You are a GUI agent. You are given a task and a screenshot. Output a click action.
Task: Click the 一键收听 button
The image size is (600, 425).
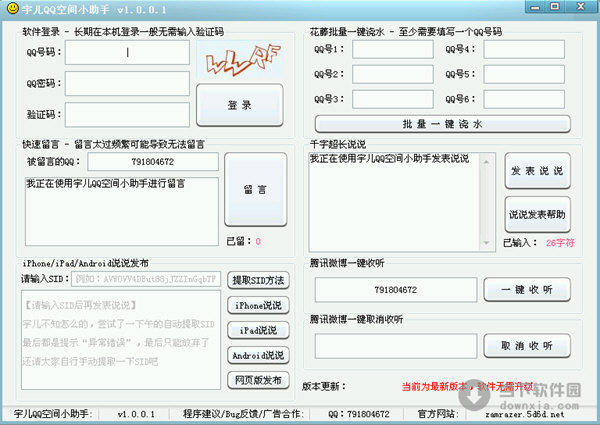click(x=527, y=290)
